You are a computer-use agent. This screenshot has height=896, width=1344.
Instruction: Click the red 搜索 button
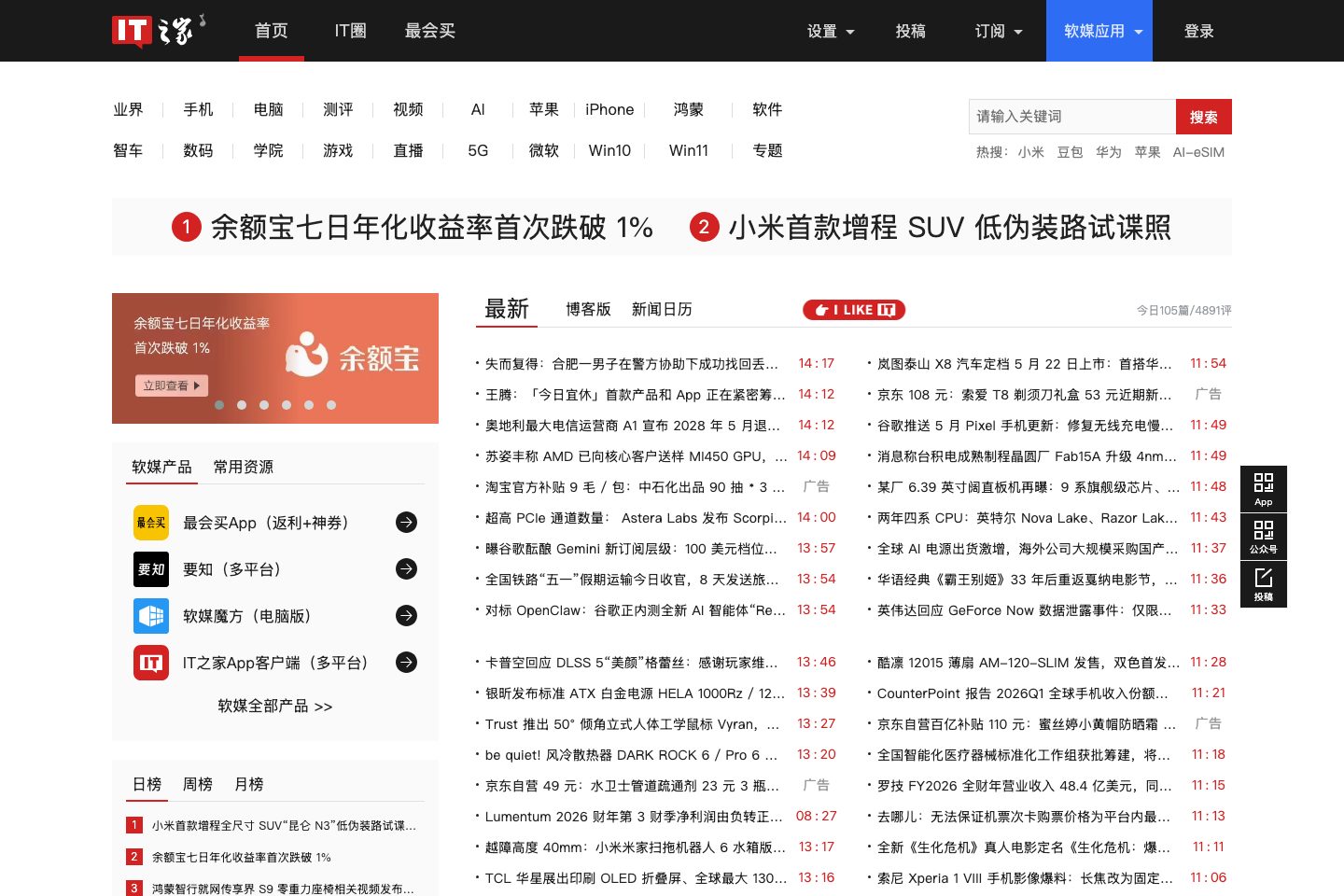pos(1204,117)
